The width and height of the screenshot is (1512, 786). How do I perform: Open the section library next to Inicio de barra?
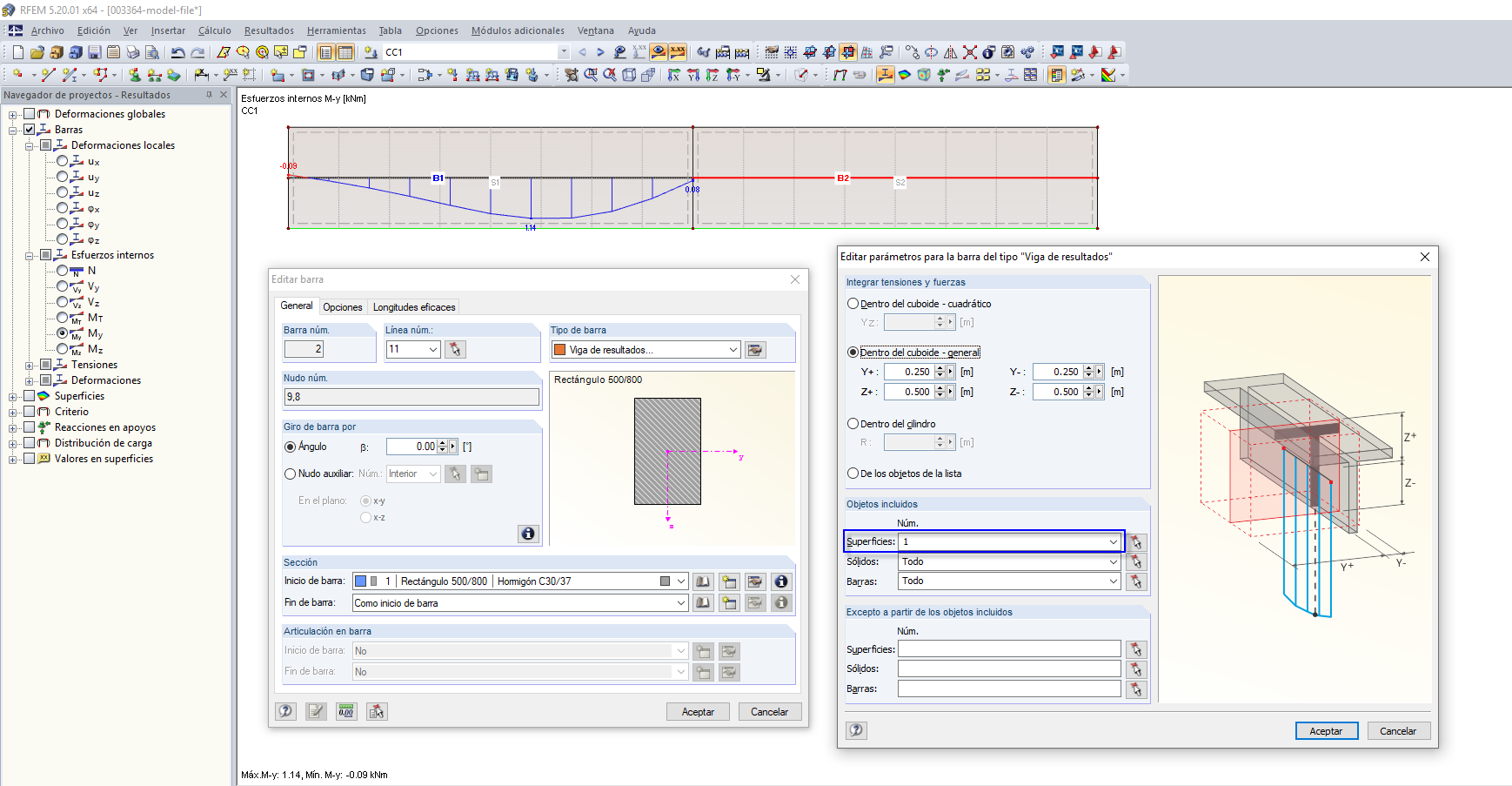click(x=703, y=581)
